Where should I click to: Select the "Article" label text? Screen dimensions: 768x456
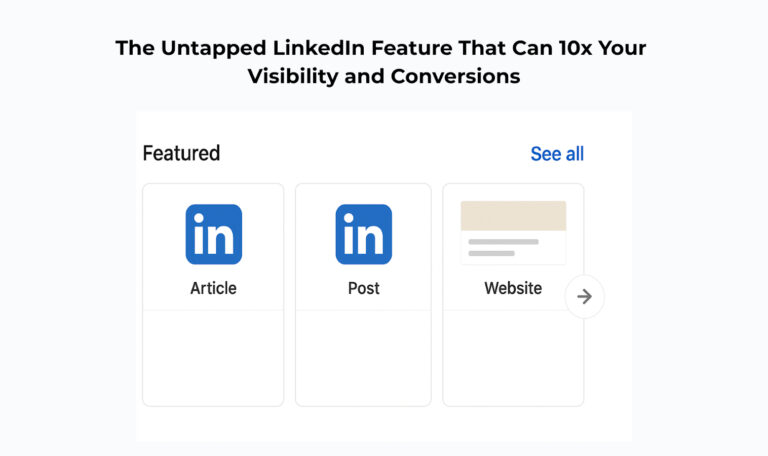coord(213,288)
